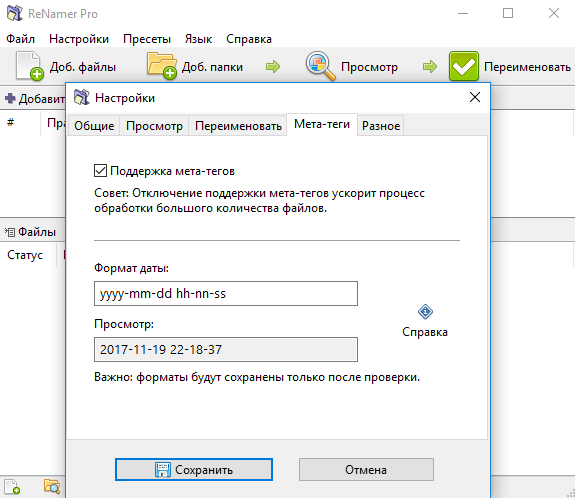The image size is (575, 498).
Task: Click the date format input field
Action: [226, 293]
